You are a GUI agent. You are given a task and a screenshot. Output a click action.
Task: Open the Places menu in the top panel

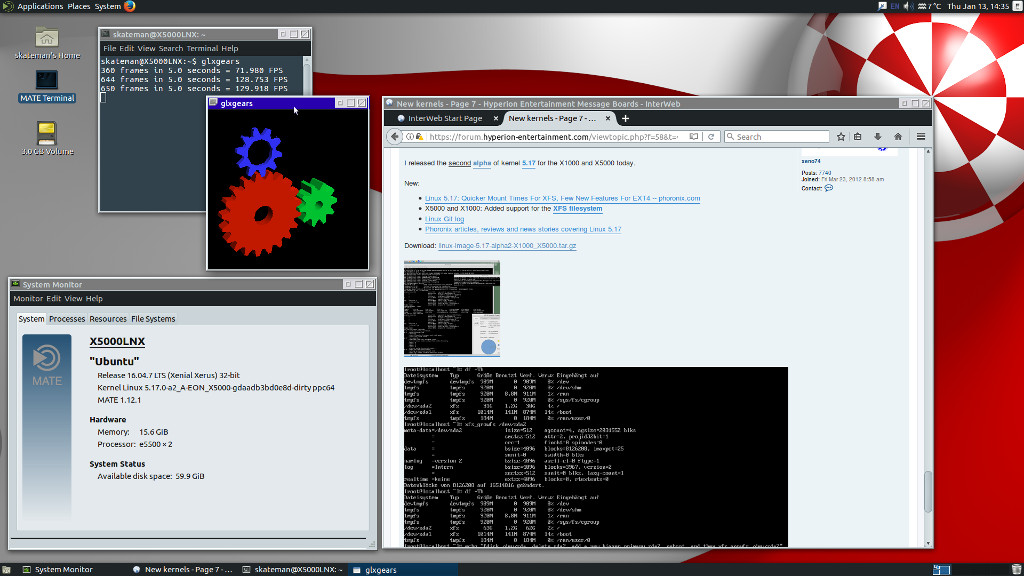(x=79, y=6)
